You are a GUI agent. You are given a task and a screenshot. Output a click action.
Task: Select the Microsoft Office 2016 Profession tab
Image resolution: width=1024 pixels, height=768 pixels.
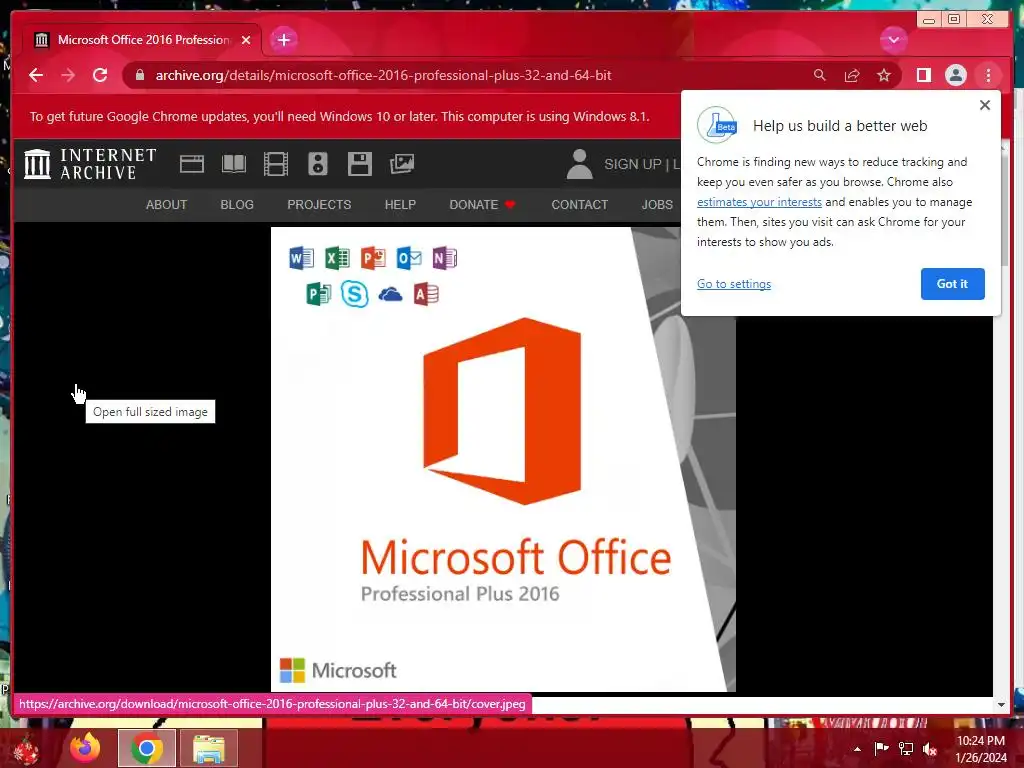click(142, 40)
